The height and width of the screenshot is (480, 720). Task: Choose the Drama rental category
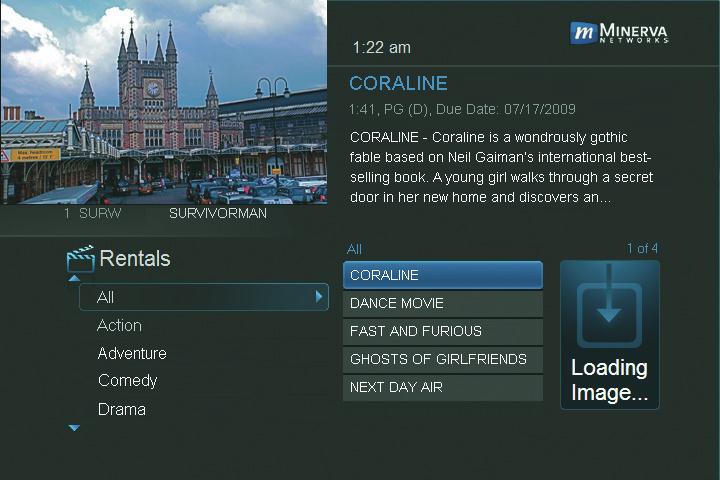(121, 409)
